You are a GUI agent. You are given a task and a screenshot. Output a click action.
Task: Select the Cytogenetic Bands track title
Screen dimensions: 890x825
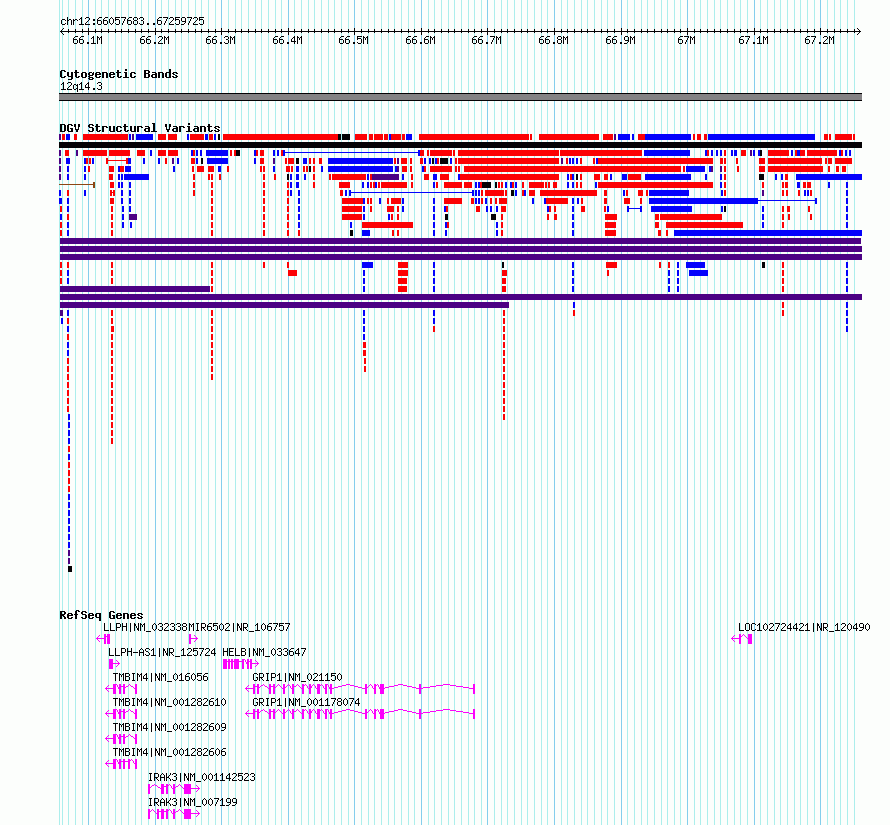tap(119, 74)
